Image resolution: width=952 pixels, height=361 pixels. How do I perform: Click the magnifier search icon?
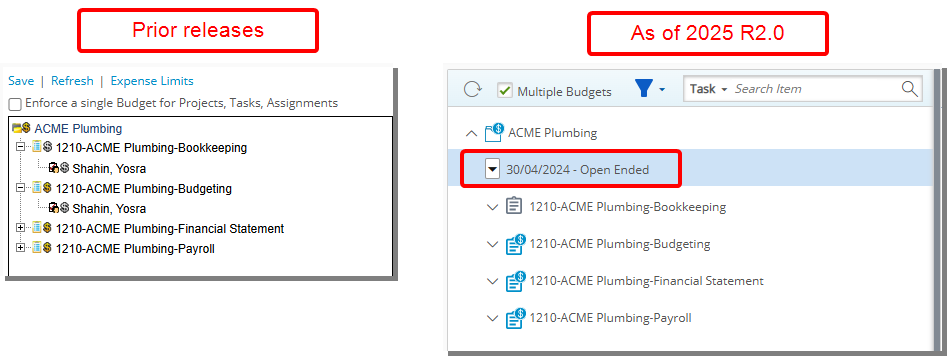909,89
